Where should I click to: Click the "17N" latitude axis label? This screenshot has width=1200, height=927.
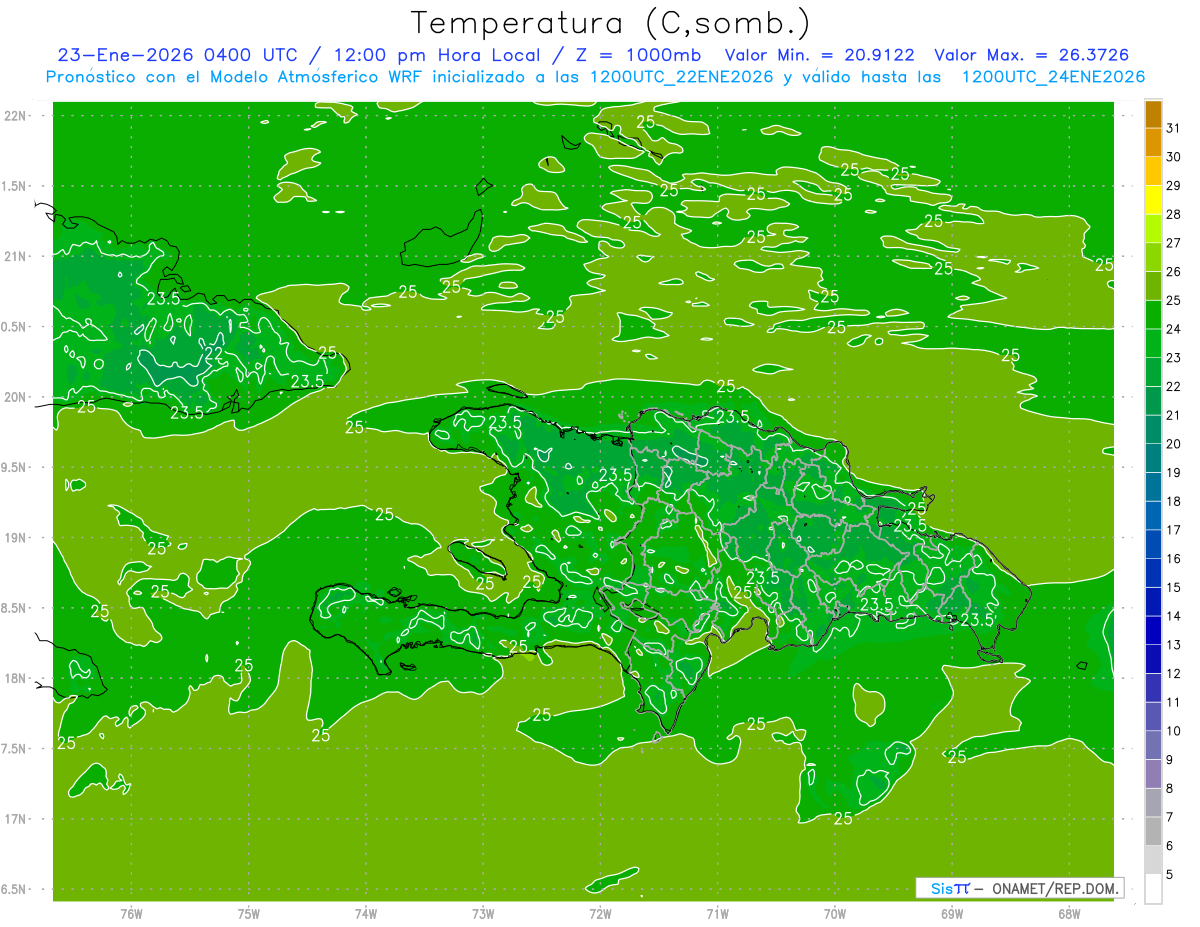coord(15,819)
